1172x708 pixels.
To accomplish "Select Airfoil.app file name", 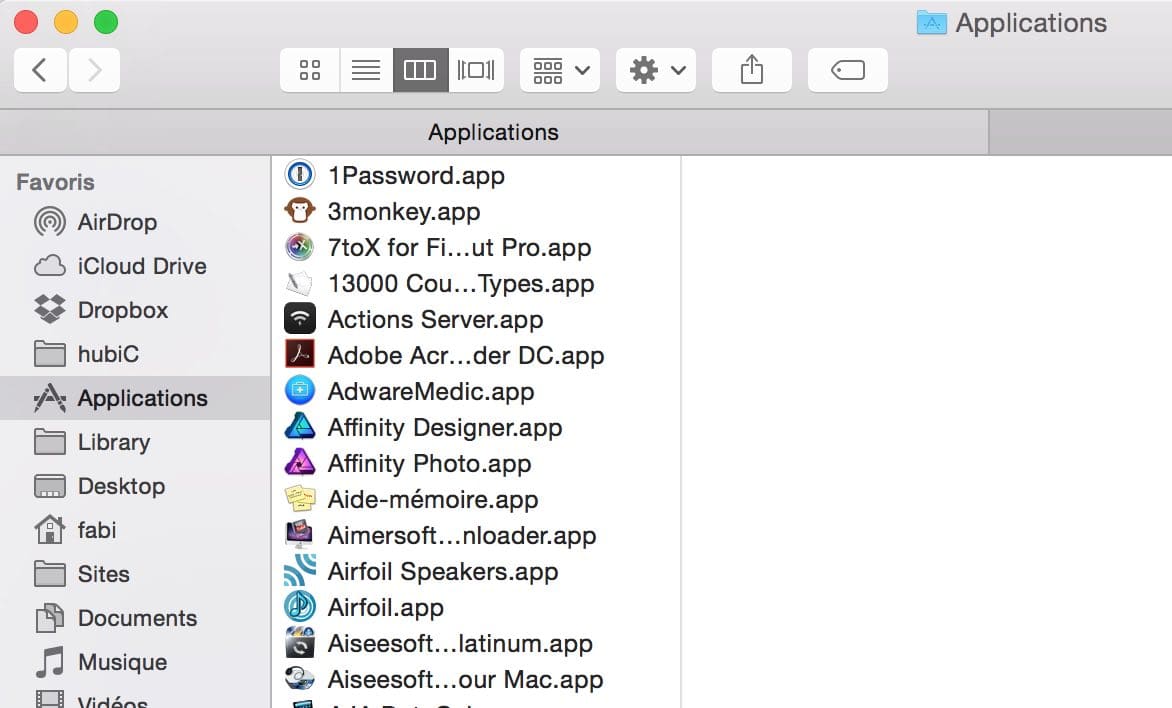I will tap(386, 606).
